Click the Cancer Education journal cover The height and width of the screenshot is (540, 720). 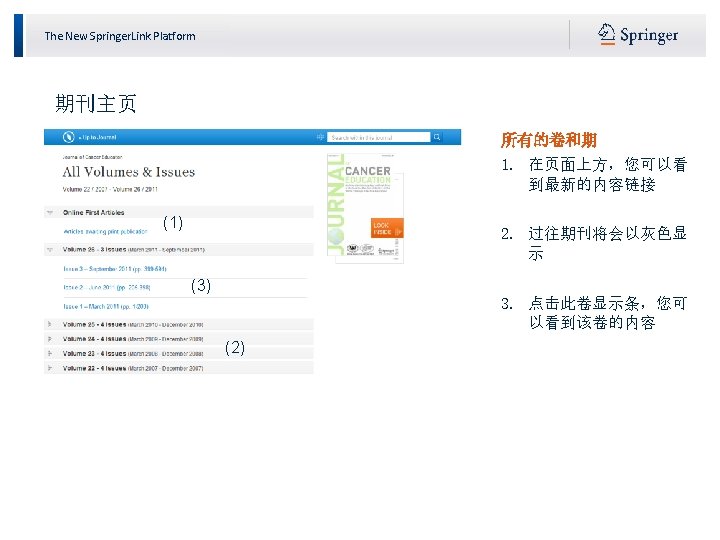click(366, 208)
